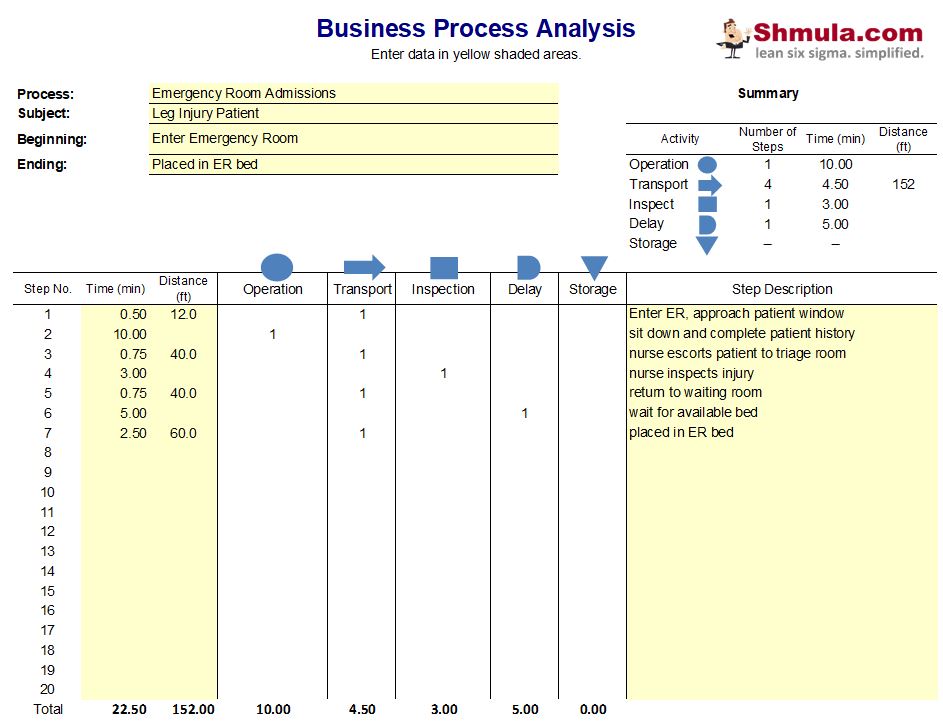
Task: Click the Delay icon in Summary table
Action: pyautogui.click(x=707, y=224)
